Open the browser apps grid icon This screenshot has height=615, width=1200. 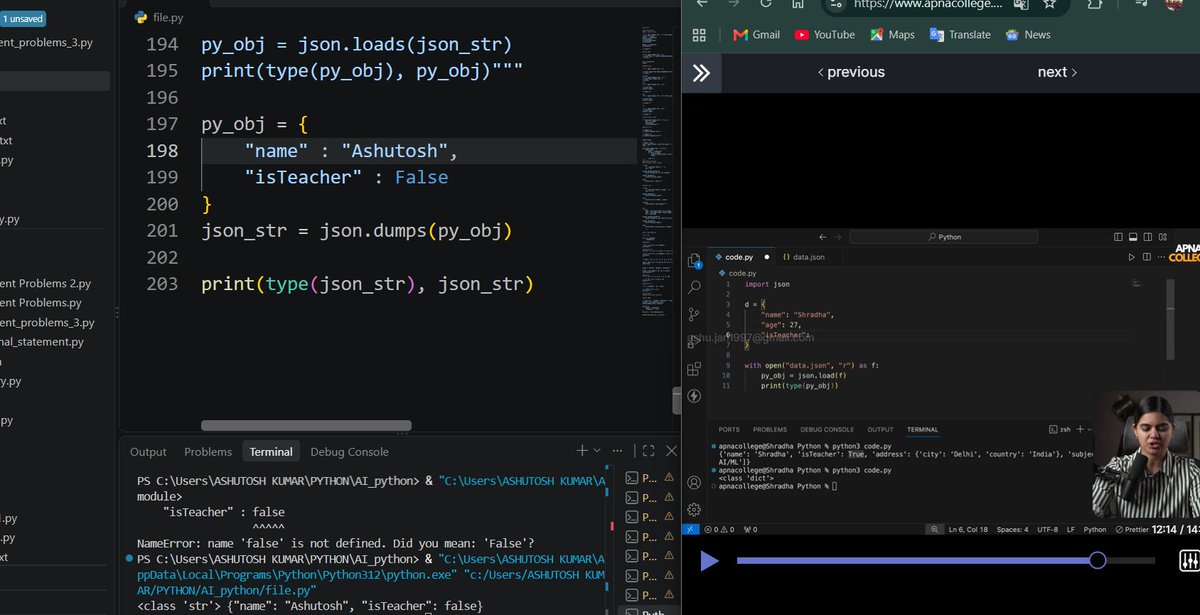point(699,34)
